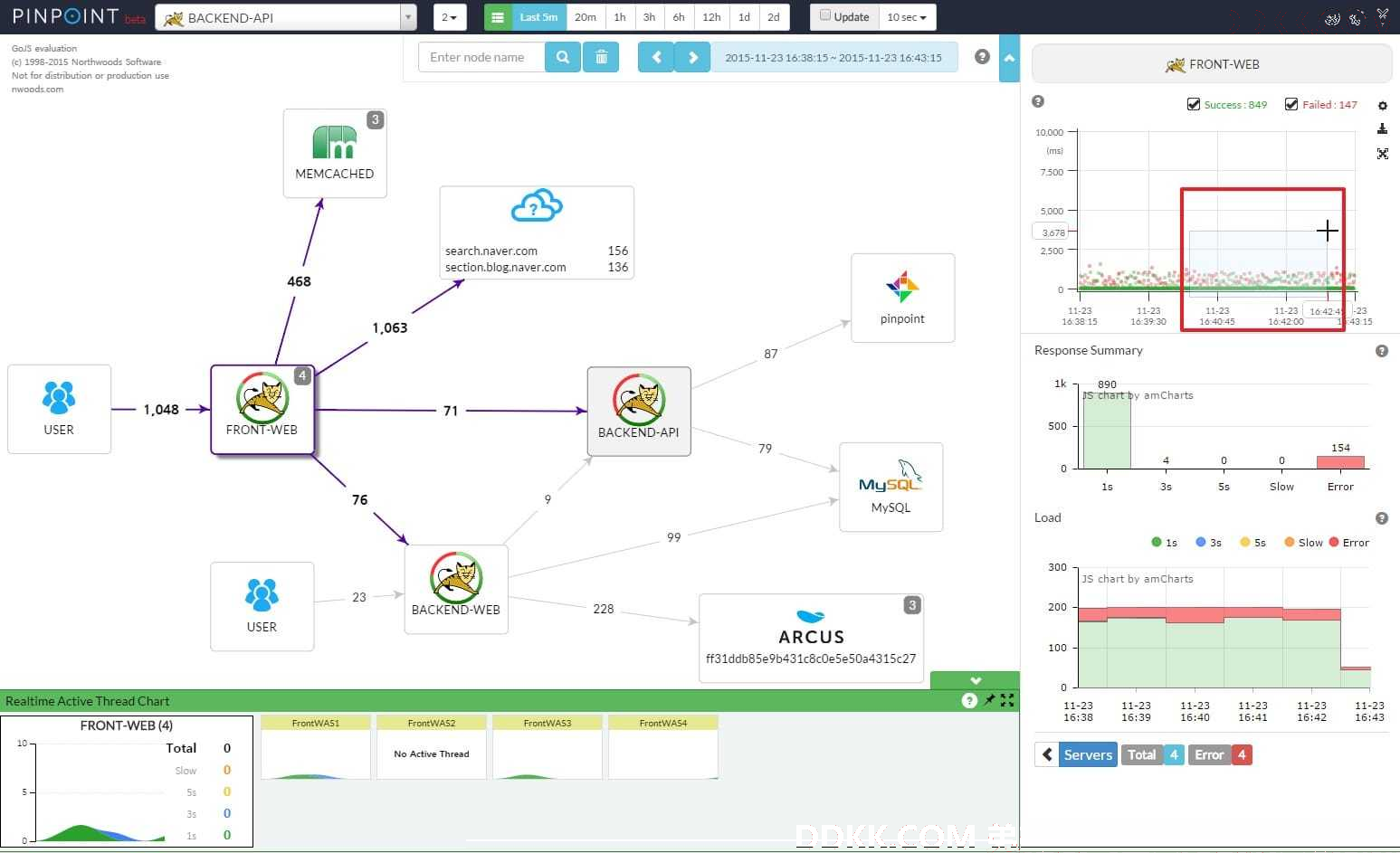Select the lower USER node linked to BACKEND-WEB
This screenshot has width=1400, height=853.
click(262, 606)
